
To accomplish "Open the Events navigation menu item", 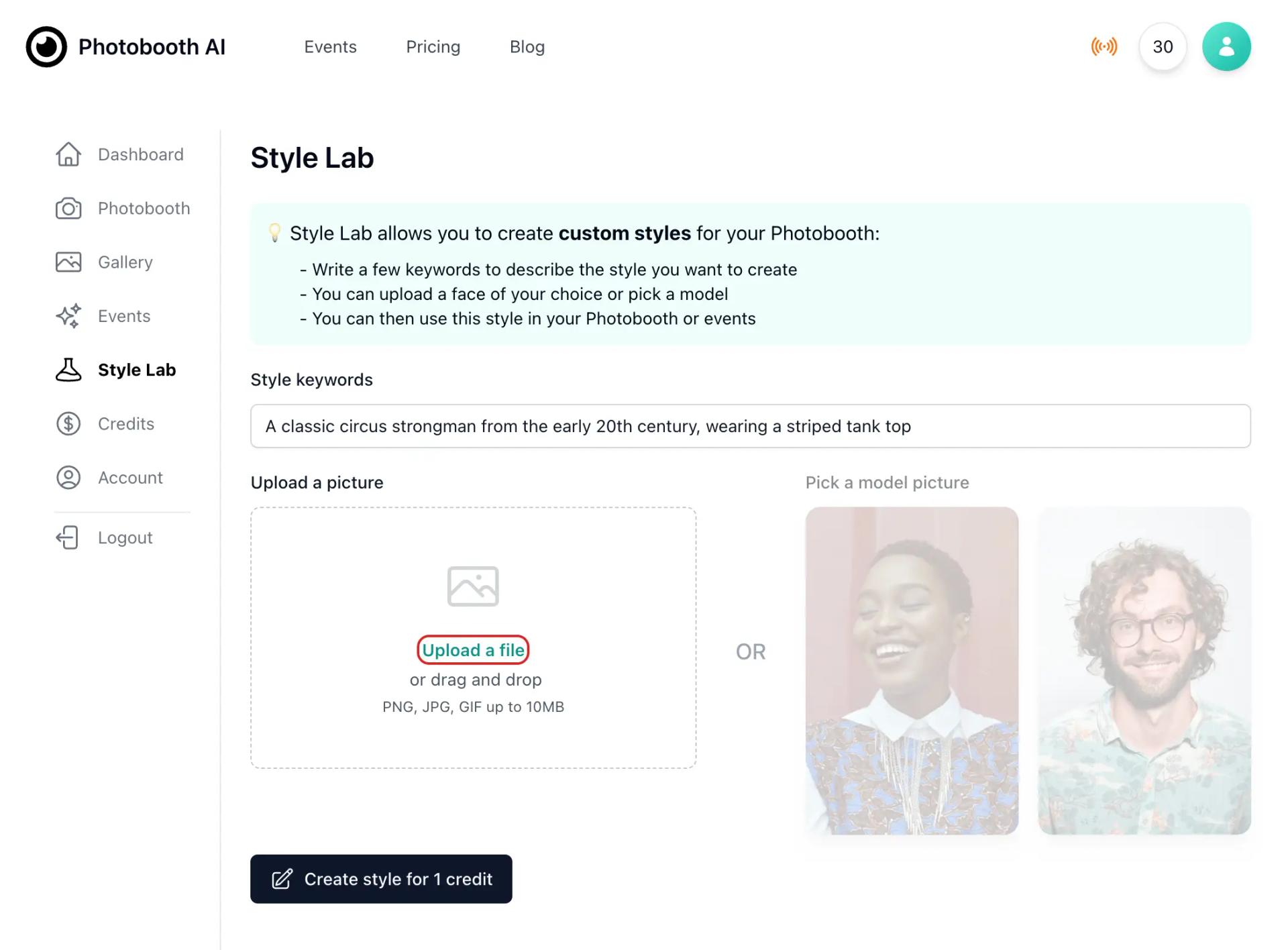I will point(329,46).
